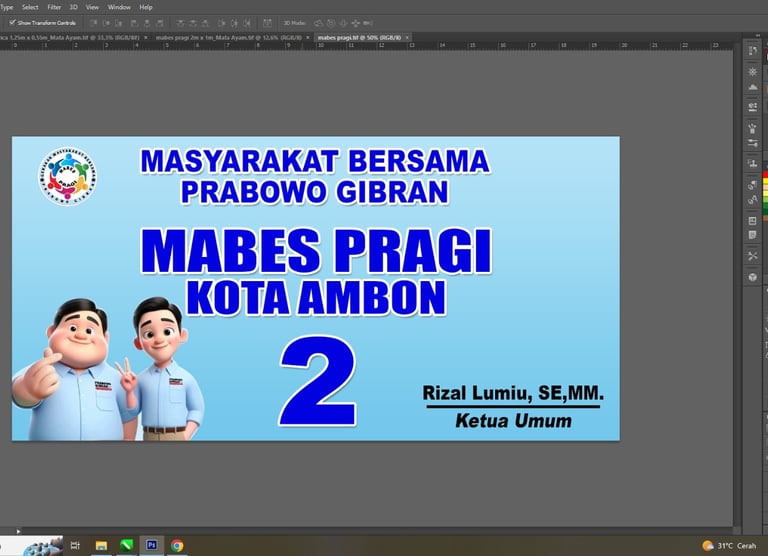Click Align left edges icon
This screenshot has width=768, height=556.
pyautogui.click(x=134, y=23)
